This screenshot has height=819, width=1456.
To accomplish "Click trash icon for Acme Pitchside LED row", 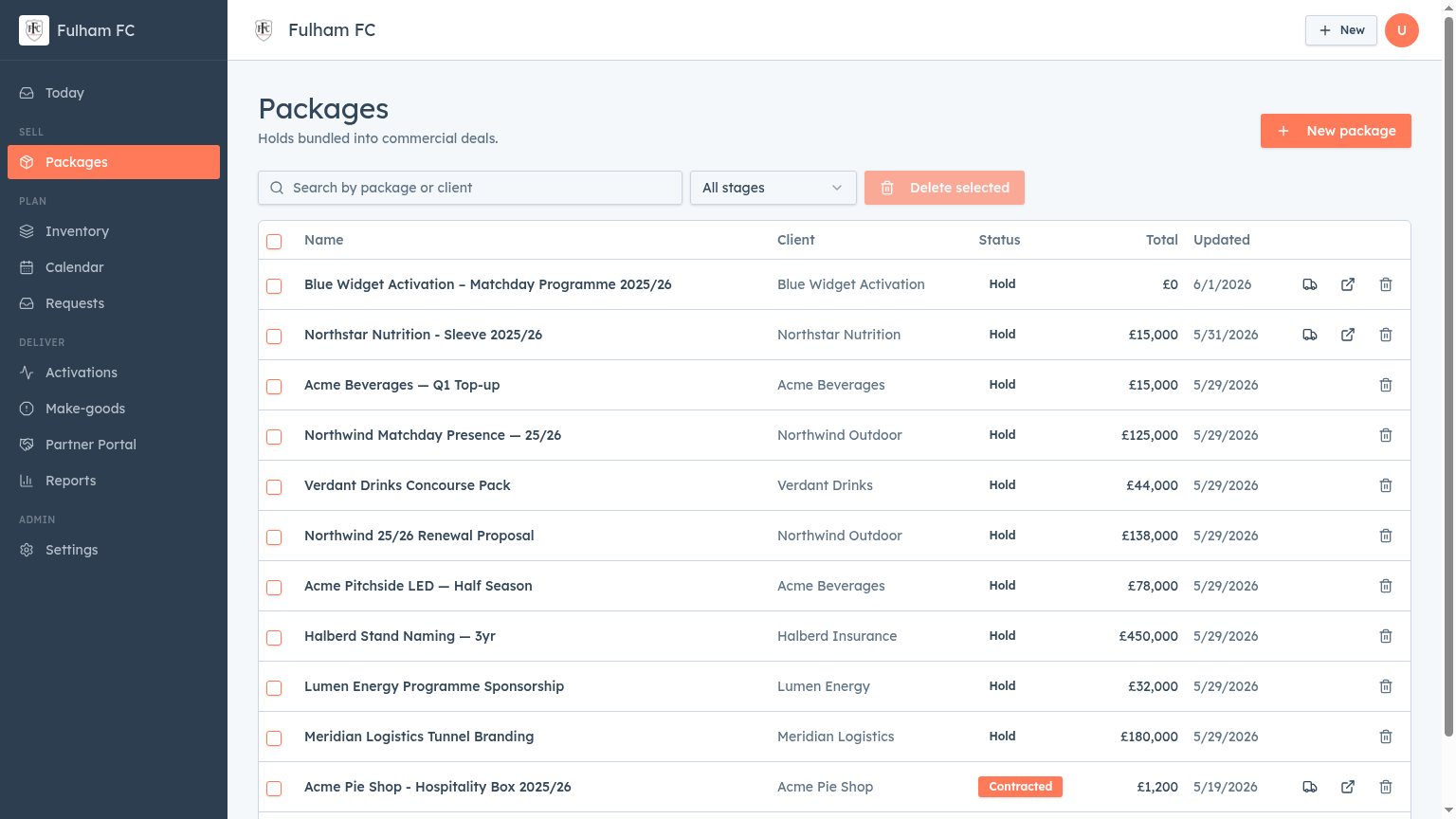I will (1386, 586).
